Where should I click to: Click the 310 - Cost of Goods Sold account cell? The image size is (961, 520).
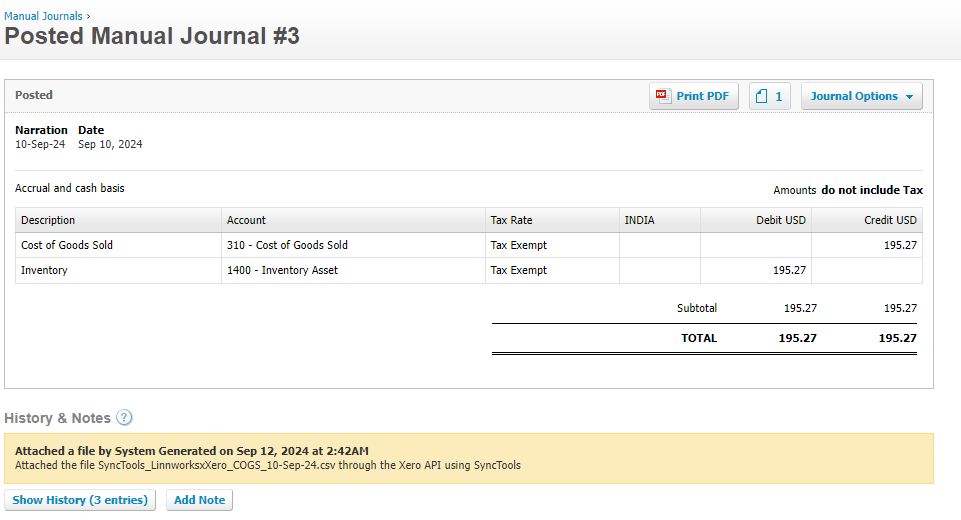(x=353, y=245)
